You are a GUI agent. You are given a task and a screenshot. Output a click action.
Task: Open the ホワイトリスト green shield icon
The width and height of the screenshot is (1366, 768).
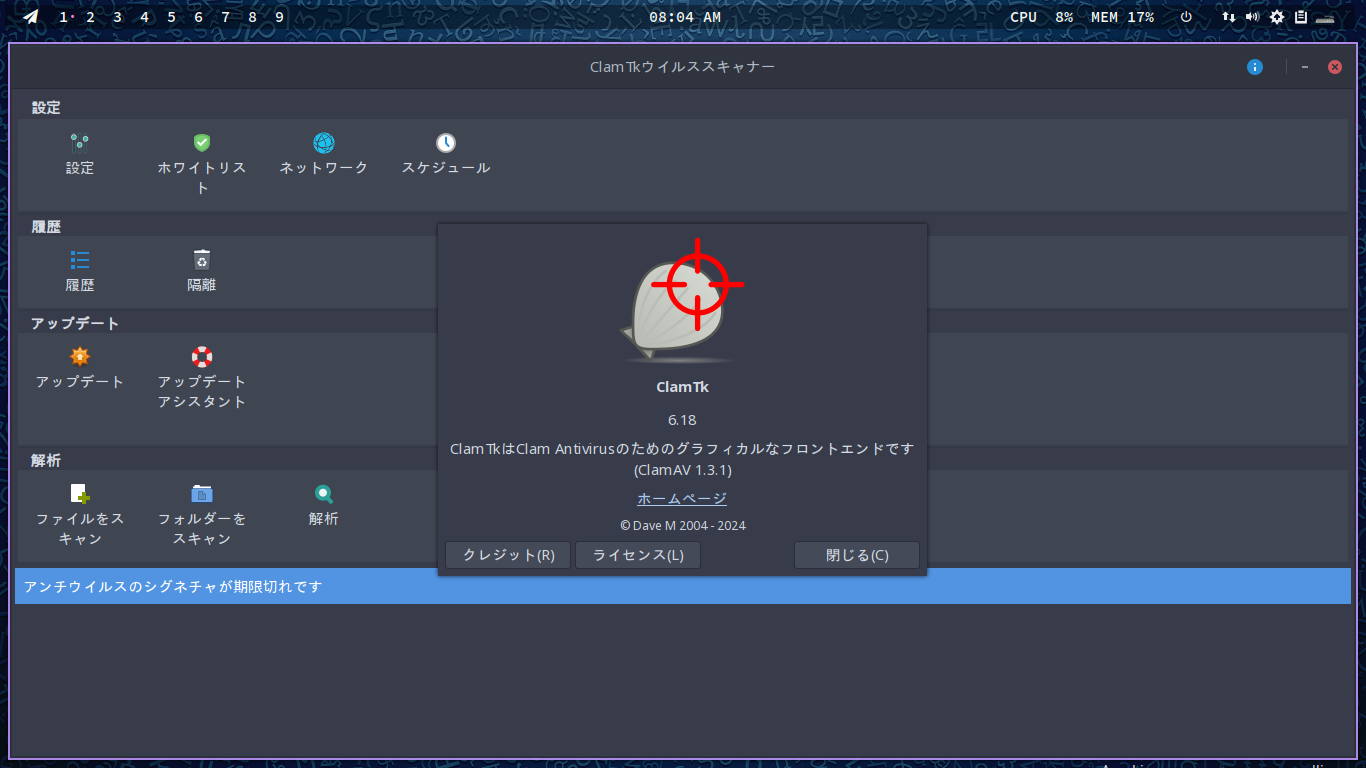point(202,143)
